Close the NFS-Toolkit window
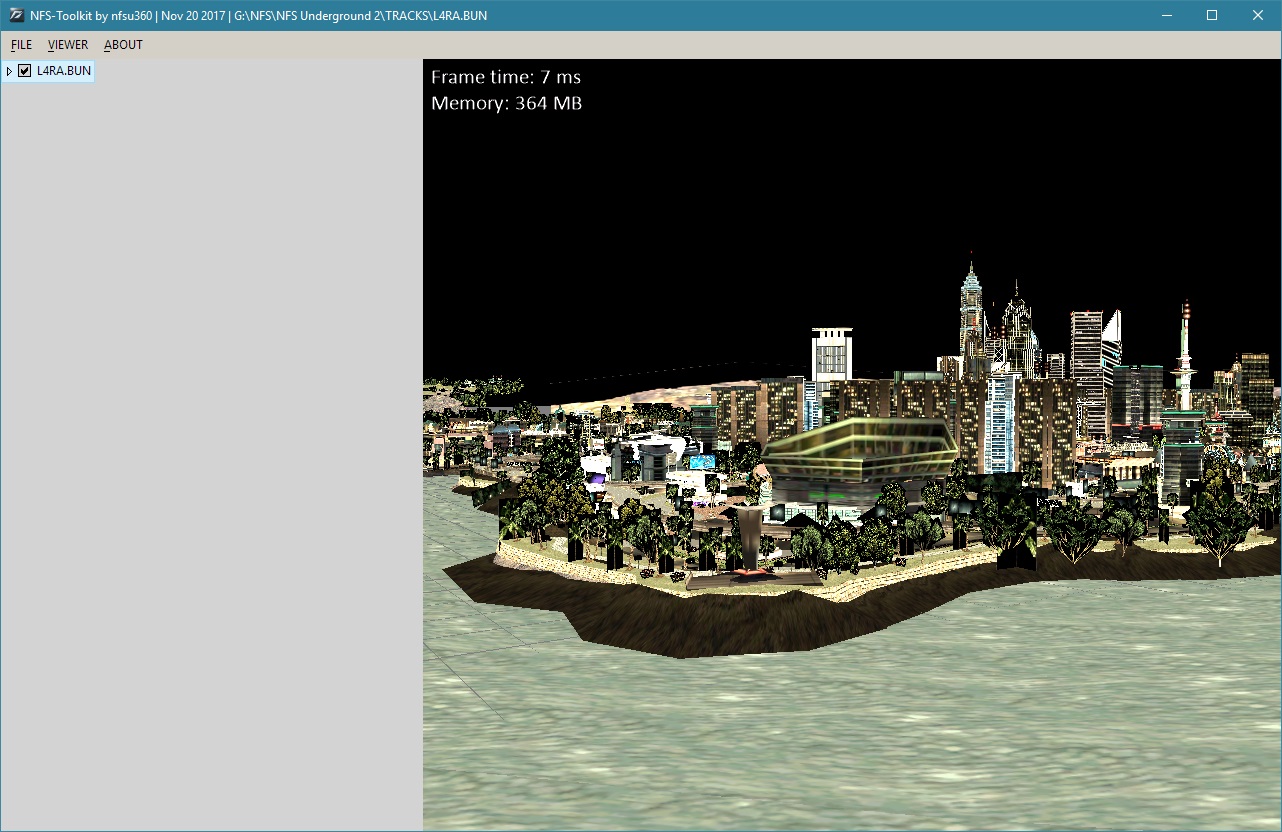 click(x=1258, y=15)
